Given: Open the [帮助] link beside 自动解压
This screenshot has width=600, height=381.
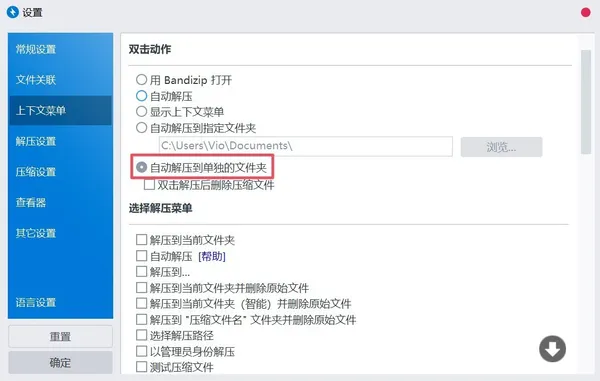Looking at the screenshot, I should [x=212, y=256].
